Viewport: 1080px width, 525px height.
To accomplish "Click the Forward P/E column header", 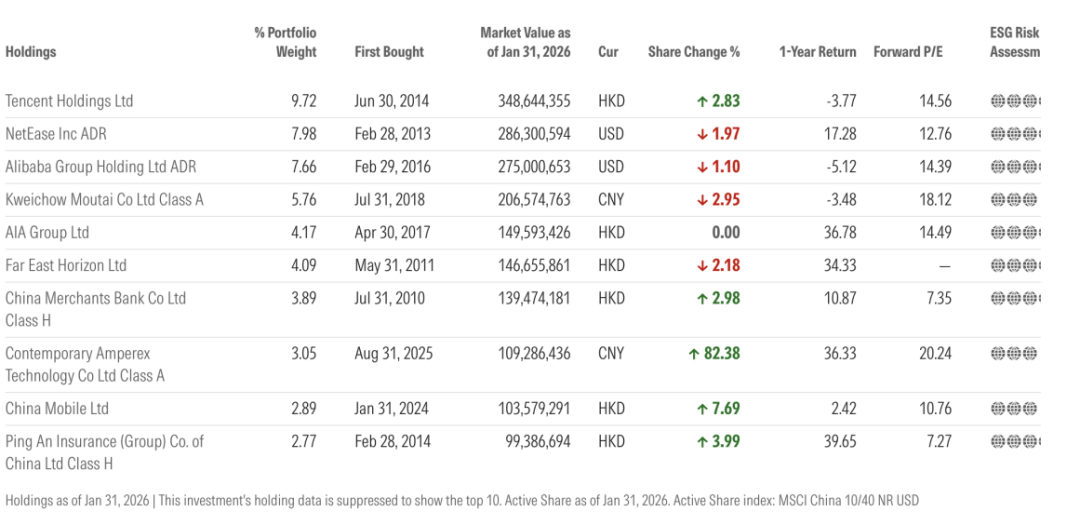I will click(907, 52).
